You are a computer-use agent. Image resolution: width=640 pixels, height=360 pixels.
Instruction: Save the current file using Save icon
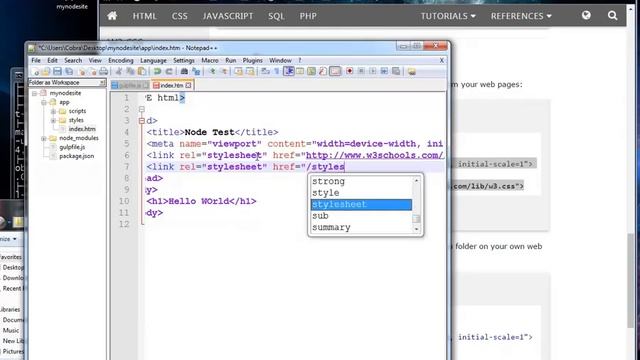click(x=58, y=71)
